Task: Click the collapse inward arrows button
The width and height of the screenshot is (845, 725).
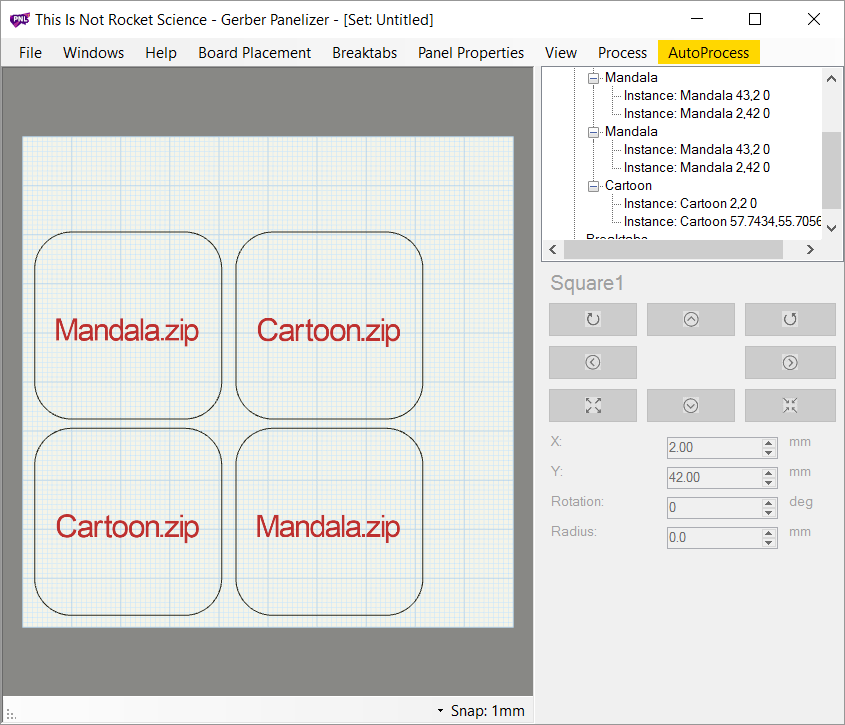Action: click(789, 405)
